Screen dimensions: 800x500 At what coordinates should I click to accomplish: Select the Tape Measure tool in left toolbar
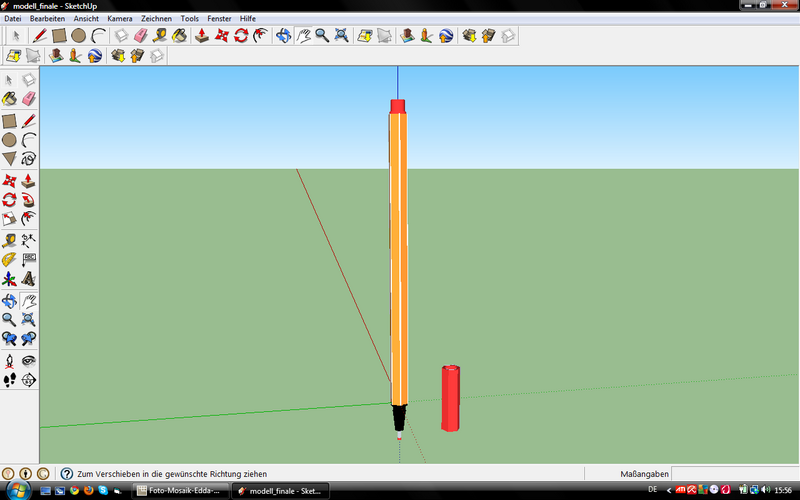click(9, 239)
